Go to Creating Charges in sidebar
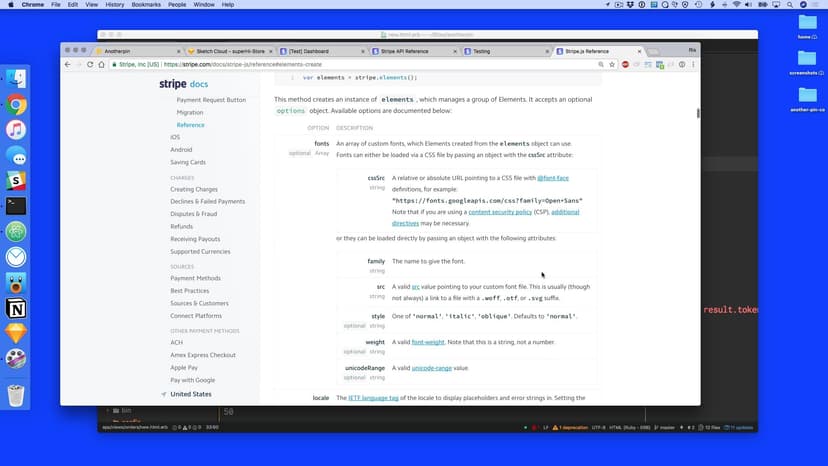Viewport: 828px width, 466px height. click(193, 189)
